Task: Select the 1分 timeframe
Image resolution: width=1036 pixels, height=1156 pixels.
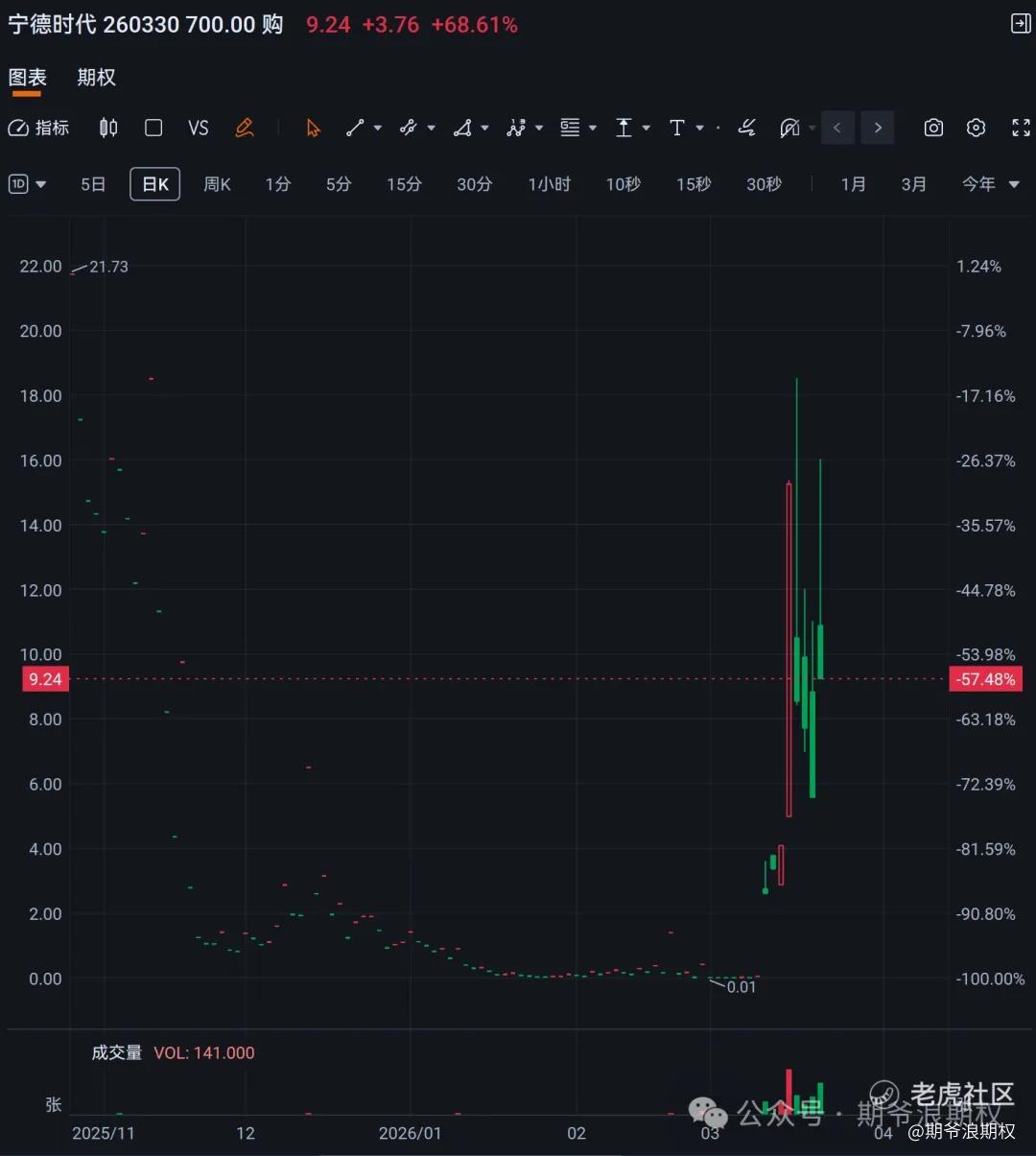Action: pos(278,184)
